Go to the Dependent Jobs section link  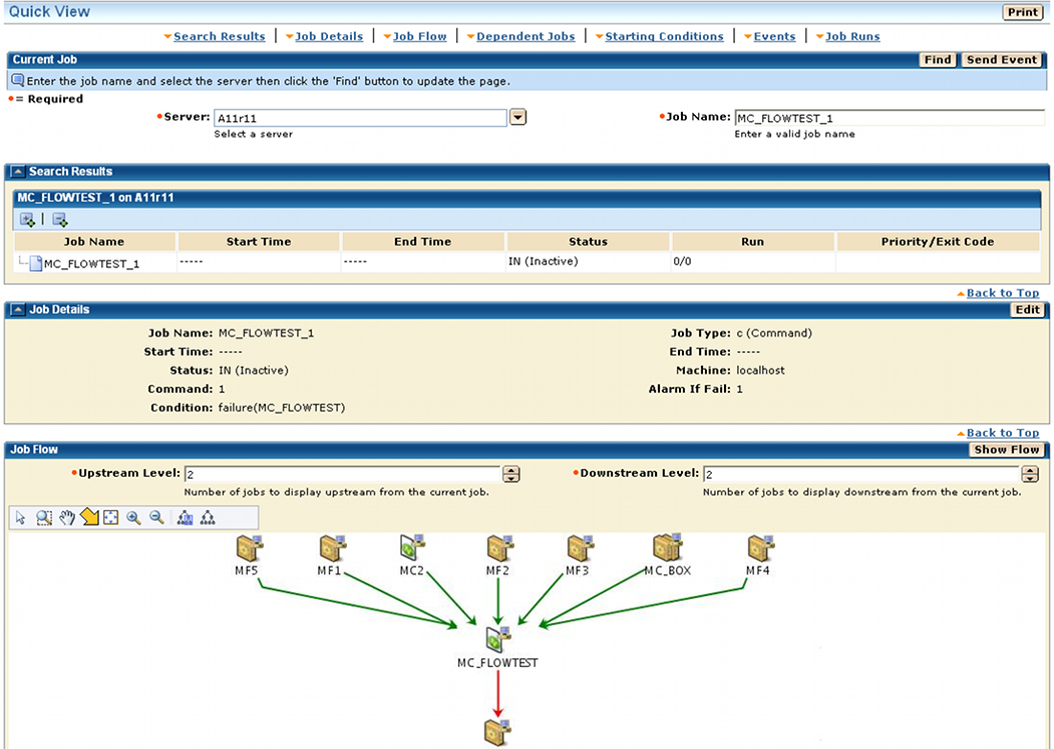[x=525, y=37]
